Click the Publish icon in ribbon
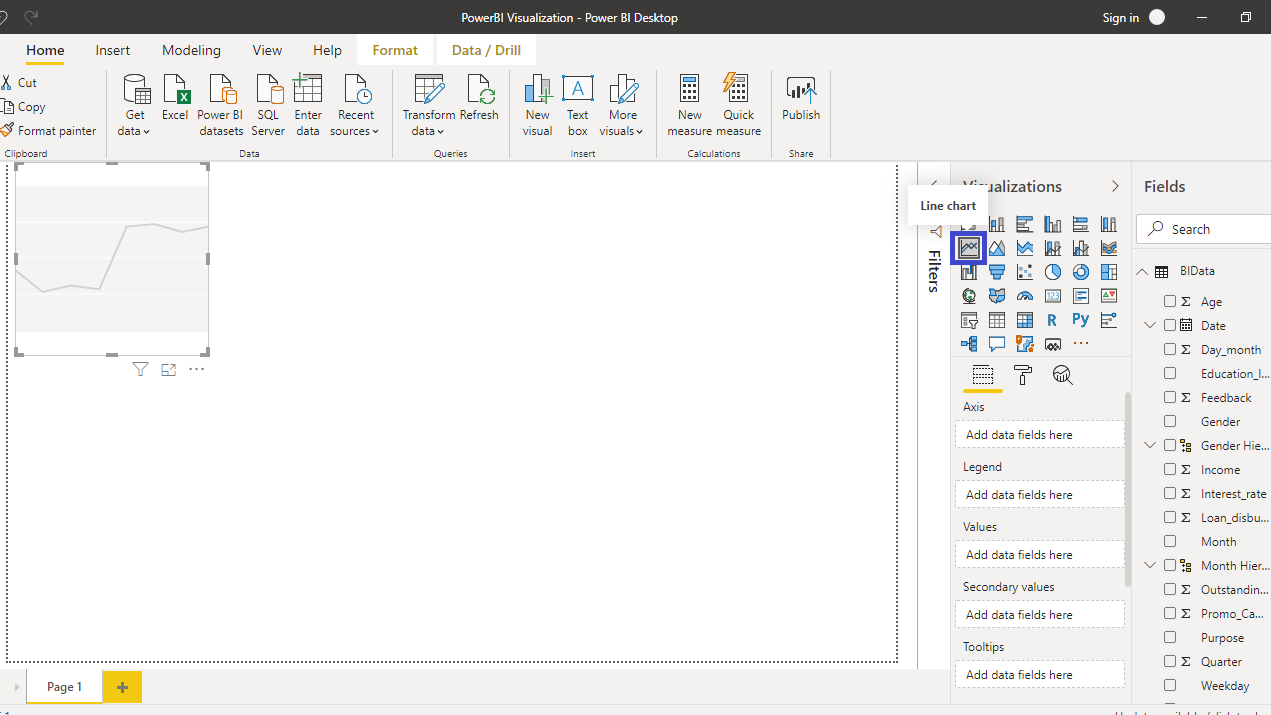The image size is (1271, 715). click(x=801, y=100)
